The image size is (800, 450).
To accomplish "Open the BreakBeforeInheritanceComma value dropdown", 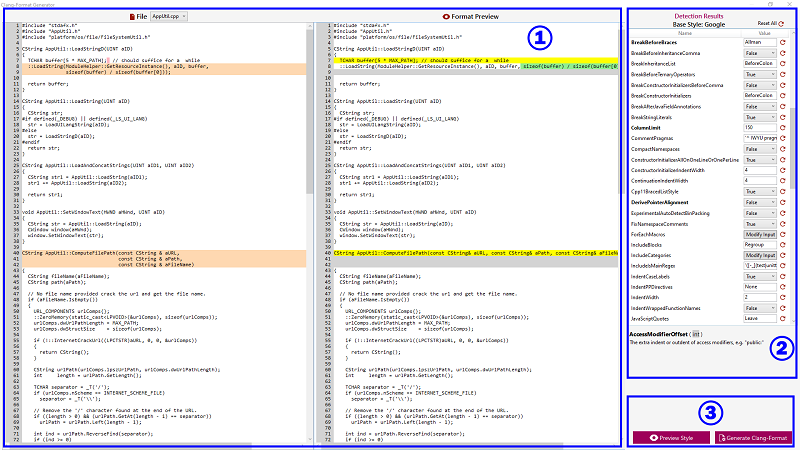I will tap(760, 53).
